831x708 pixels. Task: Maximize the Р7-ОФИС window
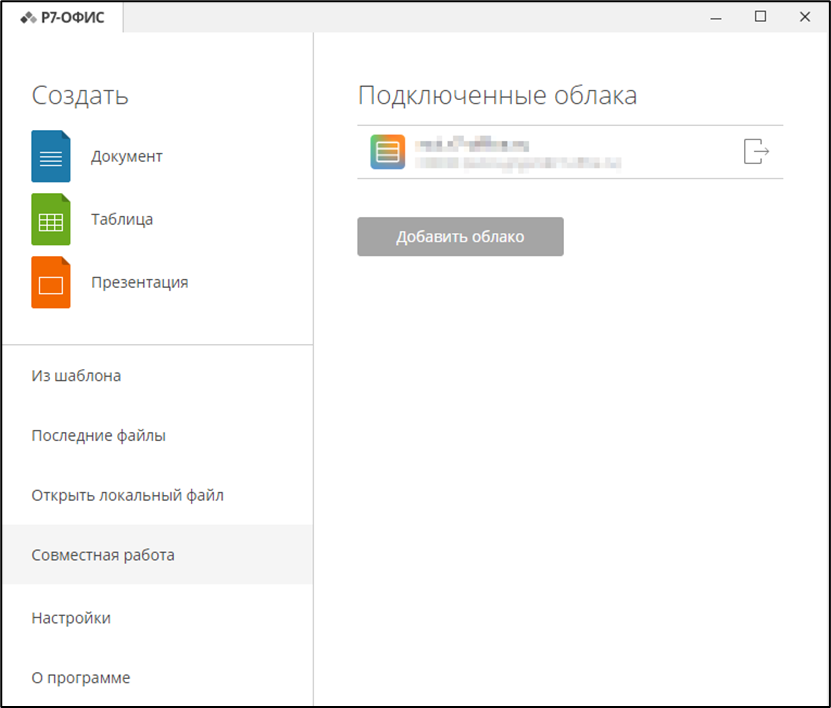(x=761, y=17)
